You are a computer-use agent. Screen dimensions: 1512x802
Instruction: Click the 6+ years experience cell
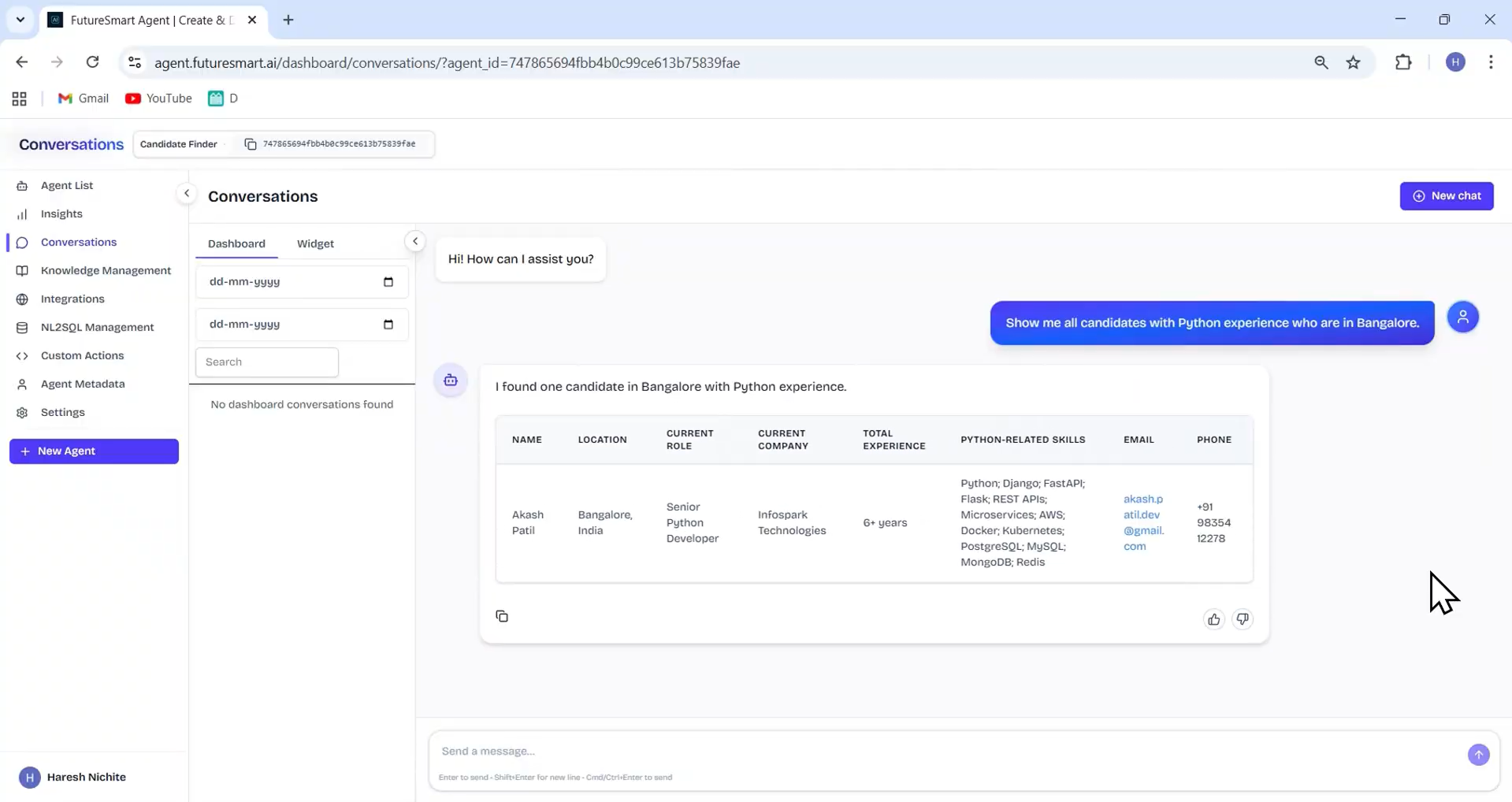coord(885,522)
